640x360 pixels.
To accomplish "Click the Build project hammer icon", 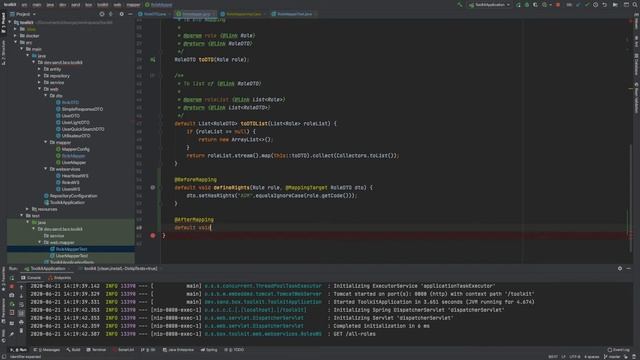I will coord(460,5).
